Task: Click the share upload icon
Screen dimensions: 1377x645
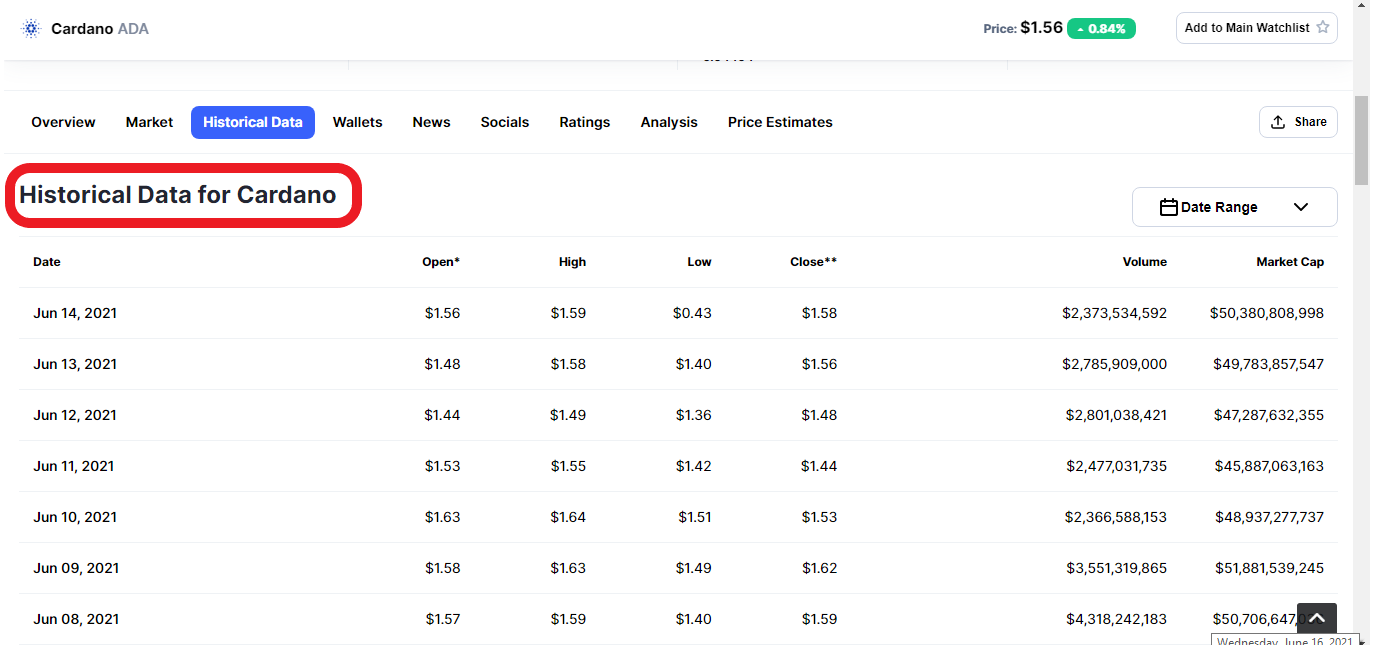Action: (1278, 122)
